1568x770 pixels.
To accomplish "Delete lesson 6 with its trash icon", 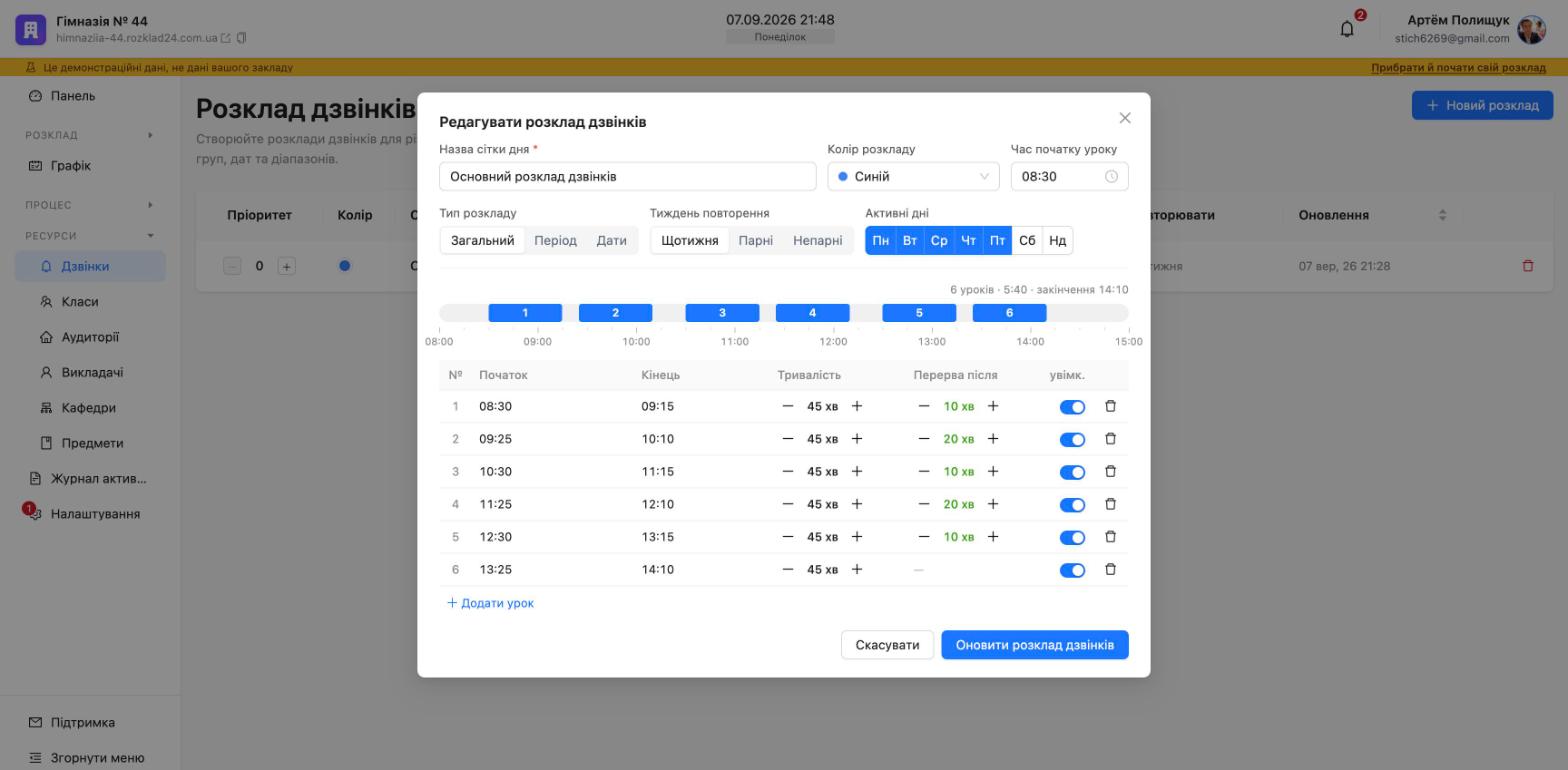I will tap(1110, 569).
